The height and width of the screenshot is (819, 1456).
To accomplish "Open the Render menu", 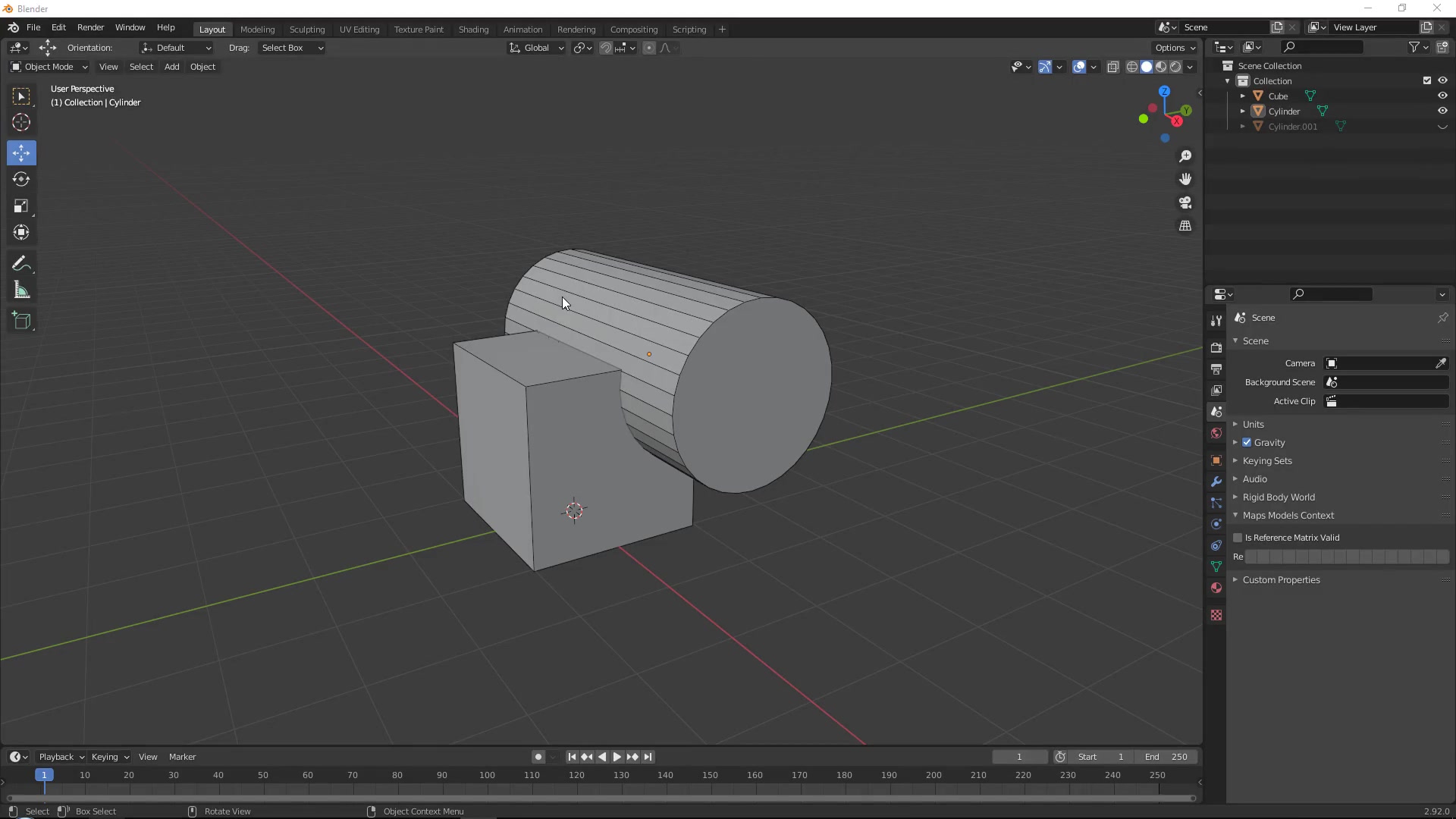I will (90, 27).
